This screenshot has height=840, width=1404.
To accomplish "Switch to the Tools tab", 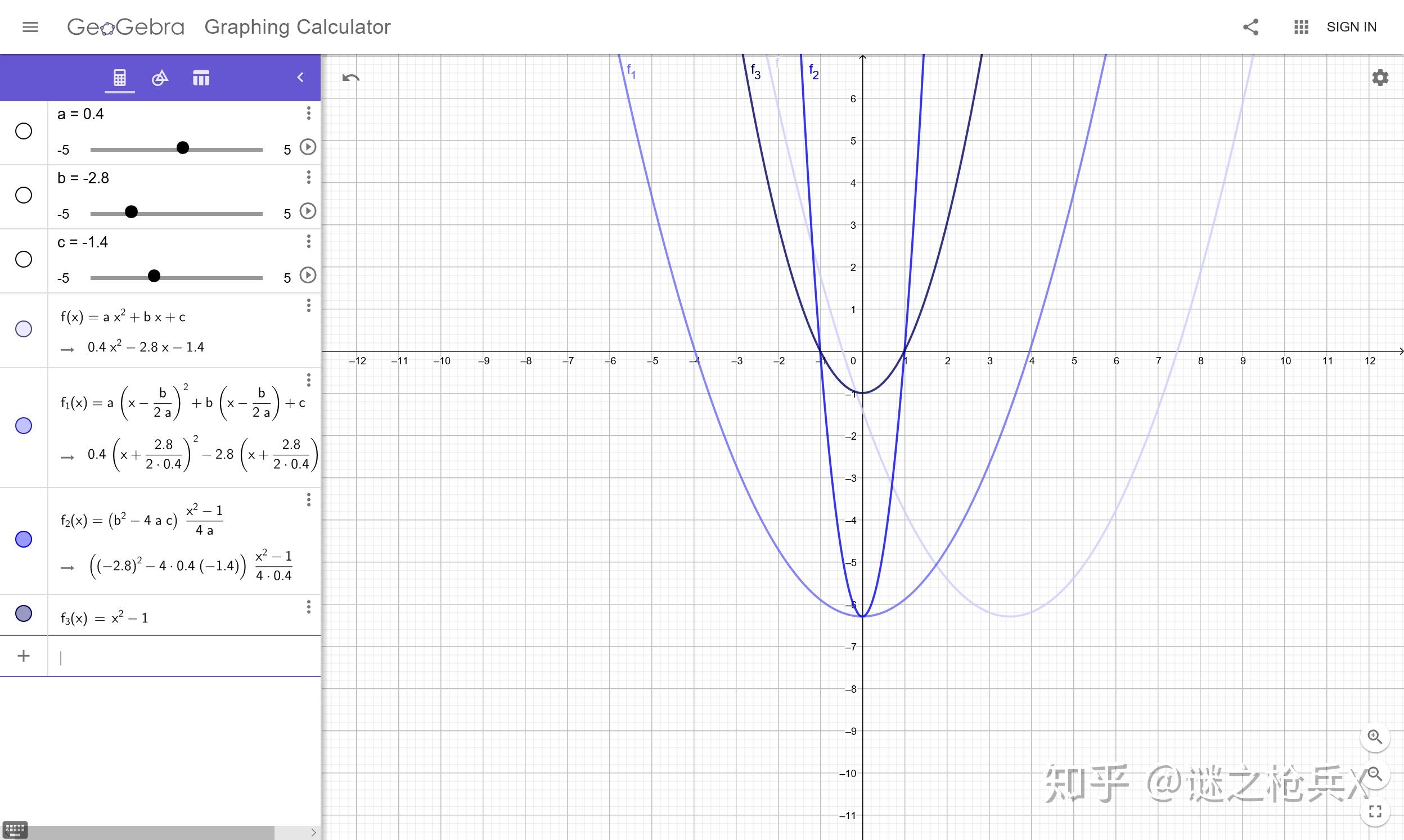I will coord(160,78).
